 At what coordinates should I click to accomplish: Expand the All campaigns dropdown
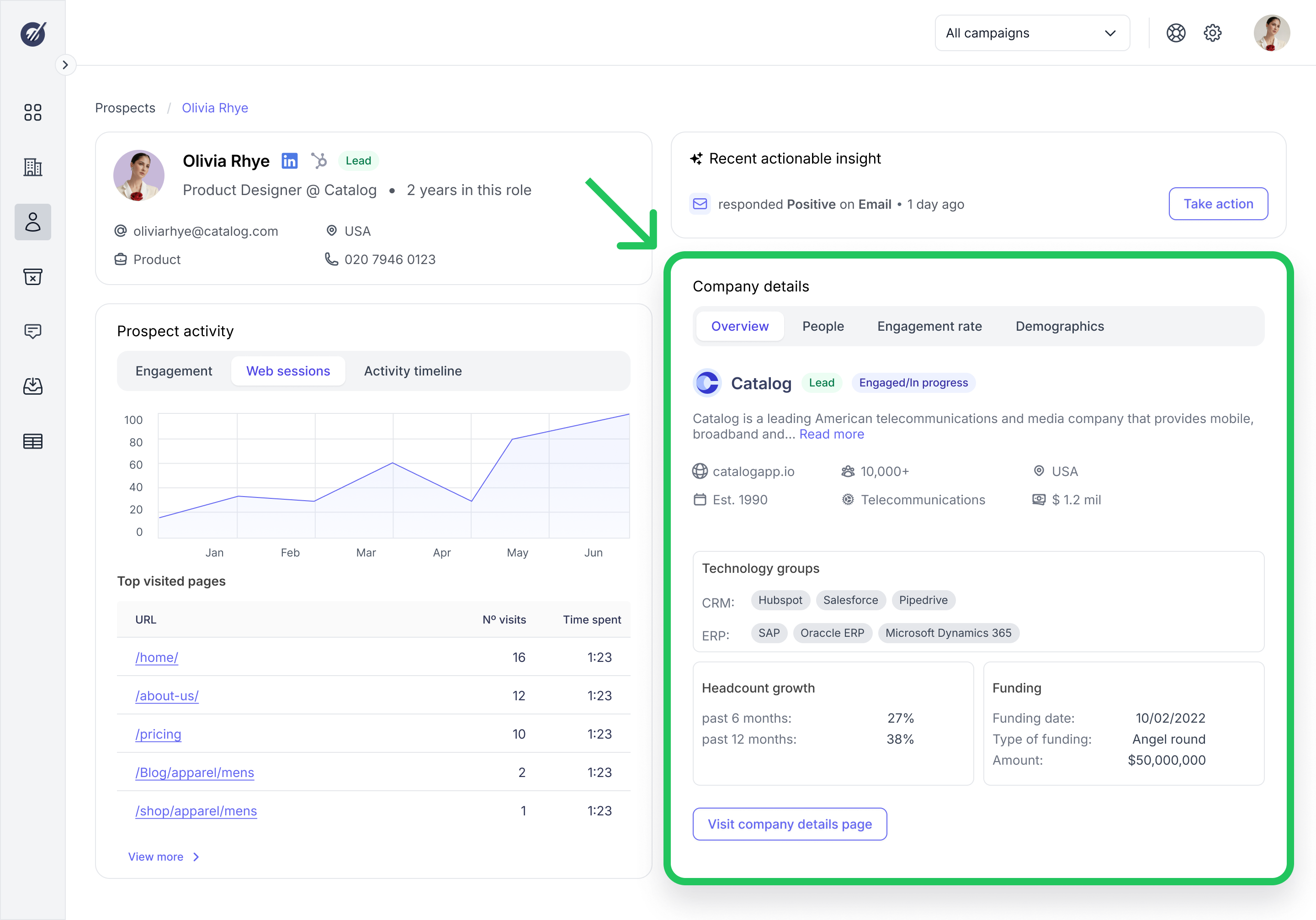pos(1032,33)
